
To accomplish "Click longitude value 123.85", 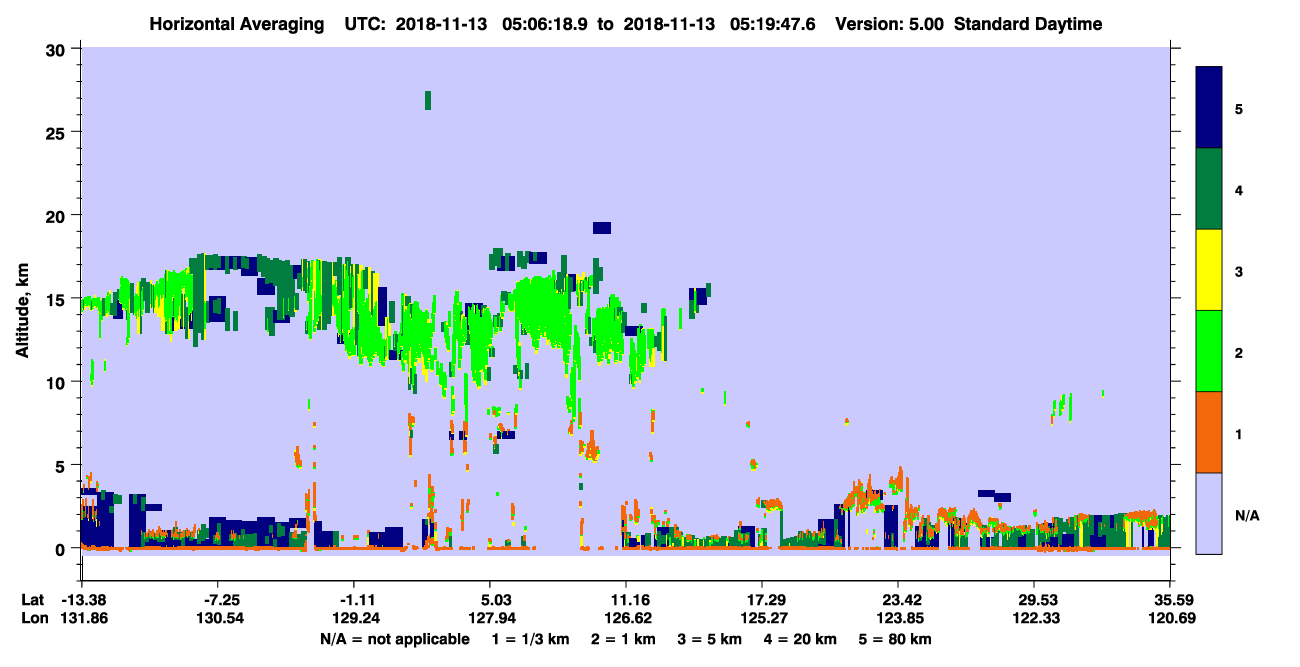I will tap(898, 619).
